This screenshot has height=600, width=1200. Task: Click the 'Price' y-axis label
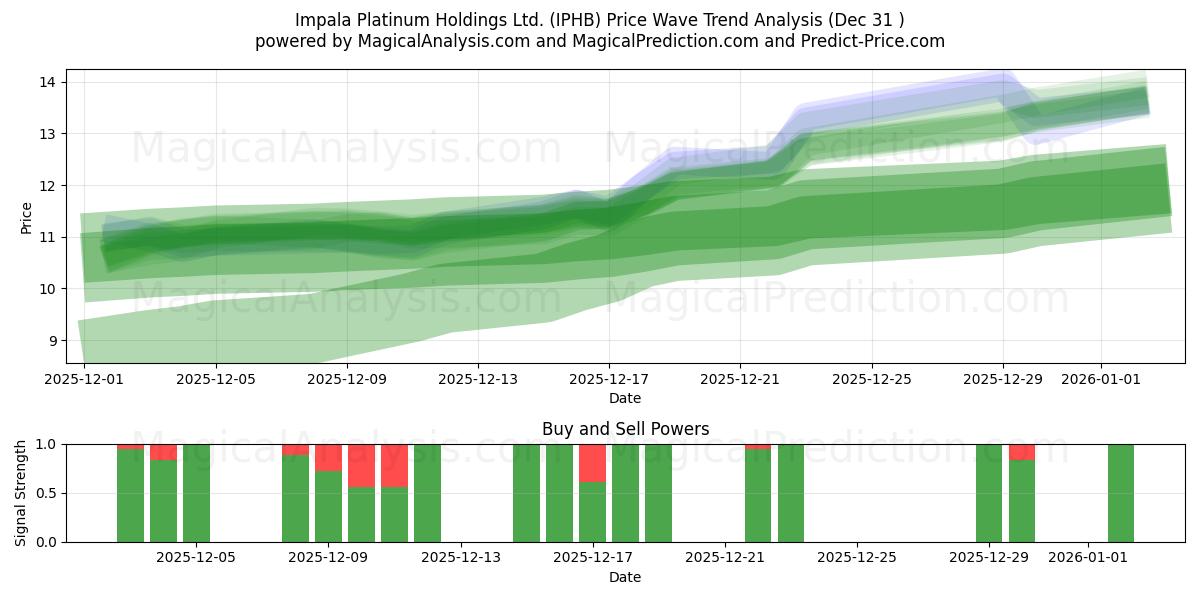click(x=27, y=217)
